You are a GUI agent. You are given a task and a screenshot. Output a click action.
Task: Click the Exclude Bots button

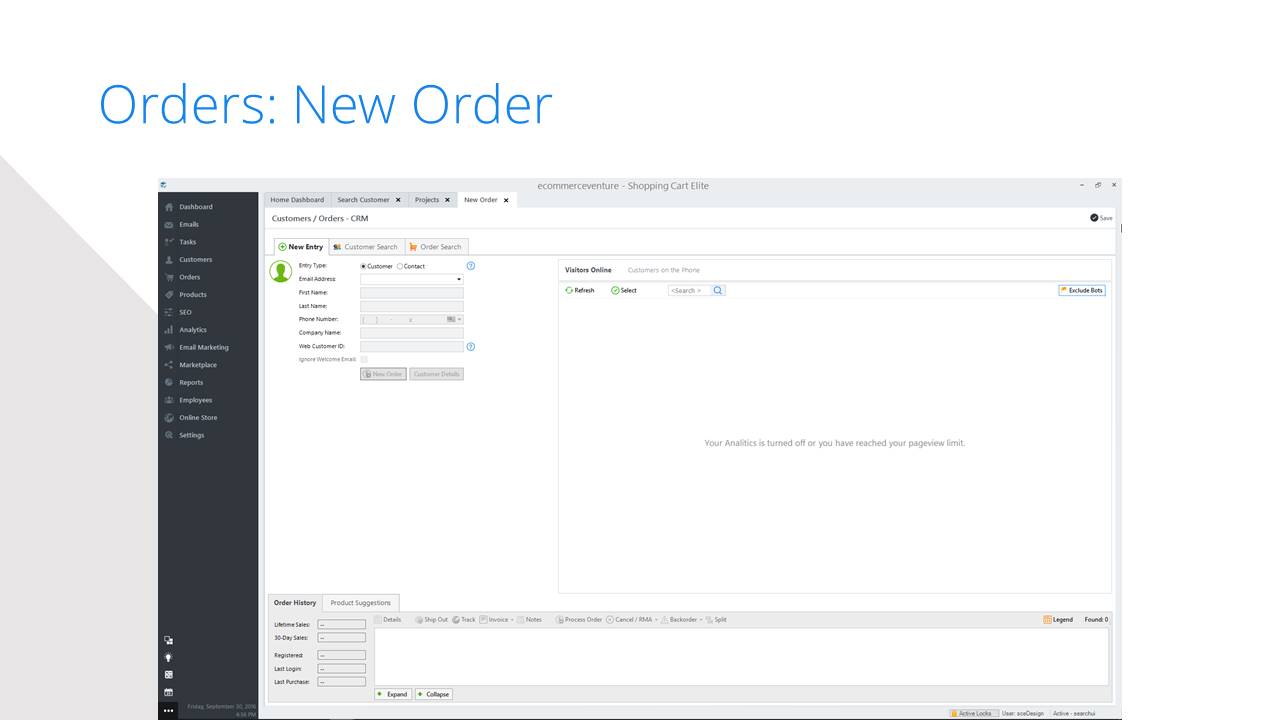click(1082, 290)
